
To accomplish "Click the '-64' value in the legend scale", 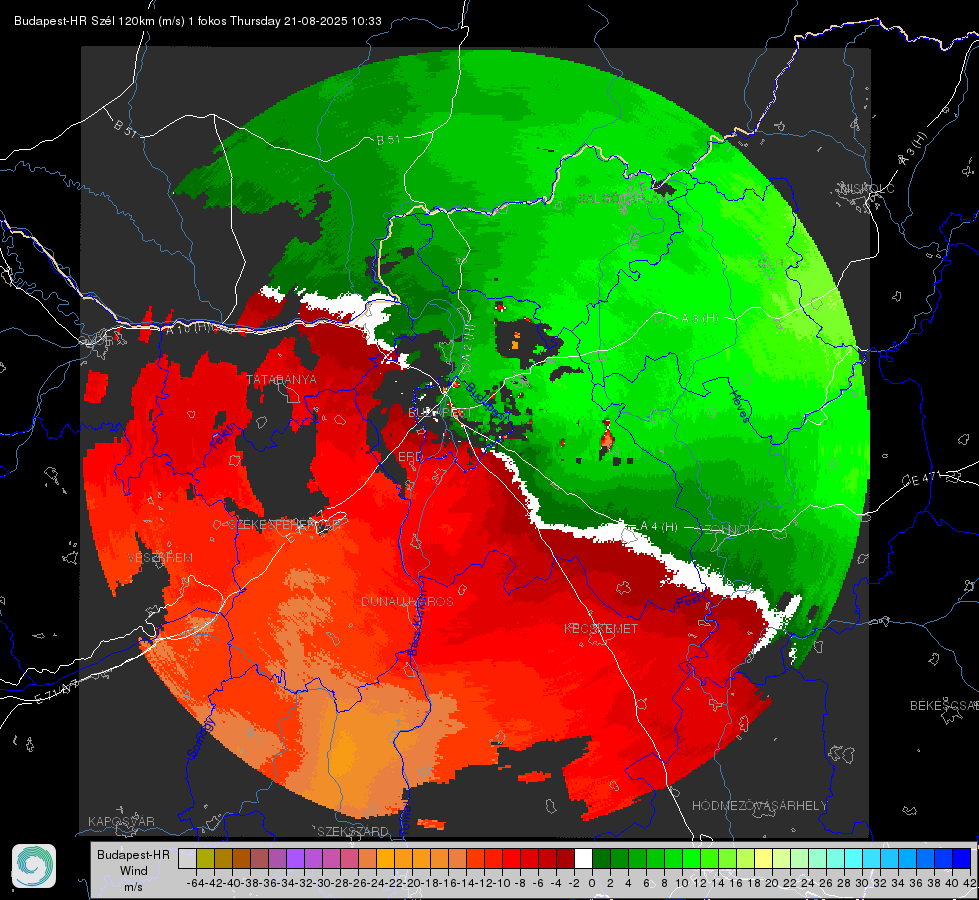I will pos(195,883).
